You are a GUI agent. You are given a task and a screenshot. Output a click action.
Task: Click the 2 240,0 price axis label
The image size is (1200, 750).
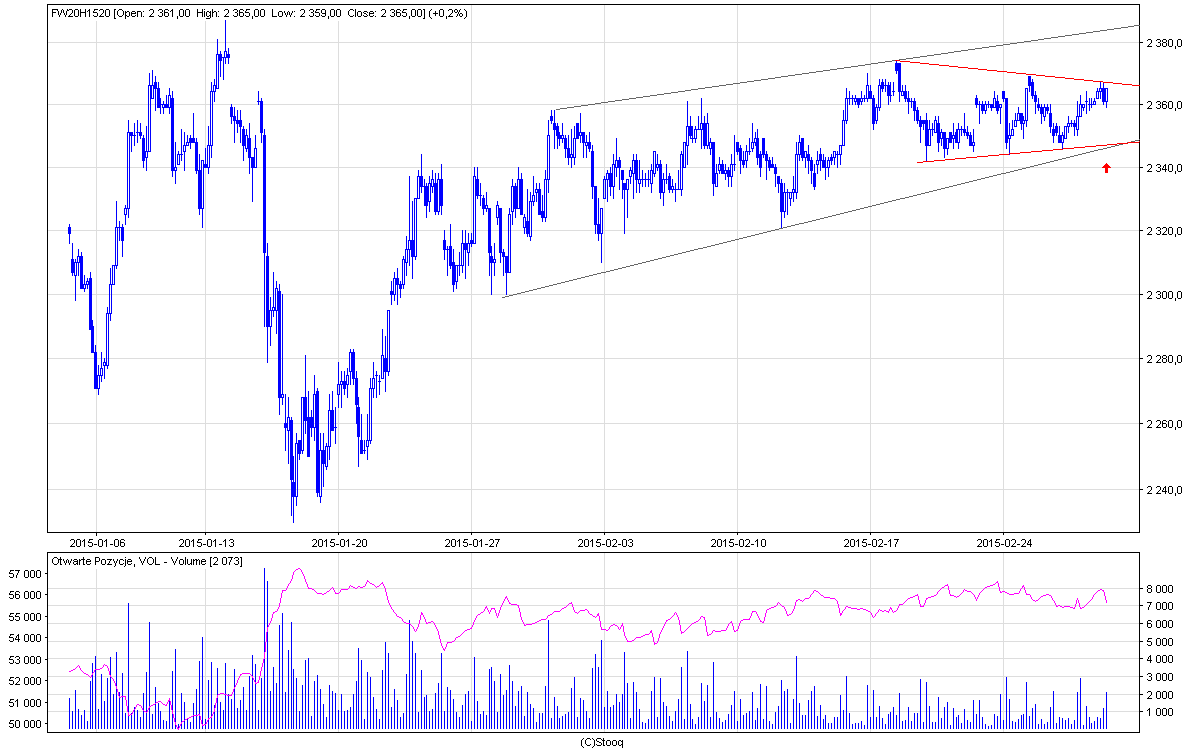[x=1166, y=490]
